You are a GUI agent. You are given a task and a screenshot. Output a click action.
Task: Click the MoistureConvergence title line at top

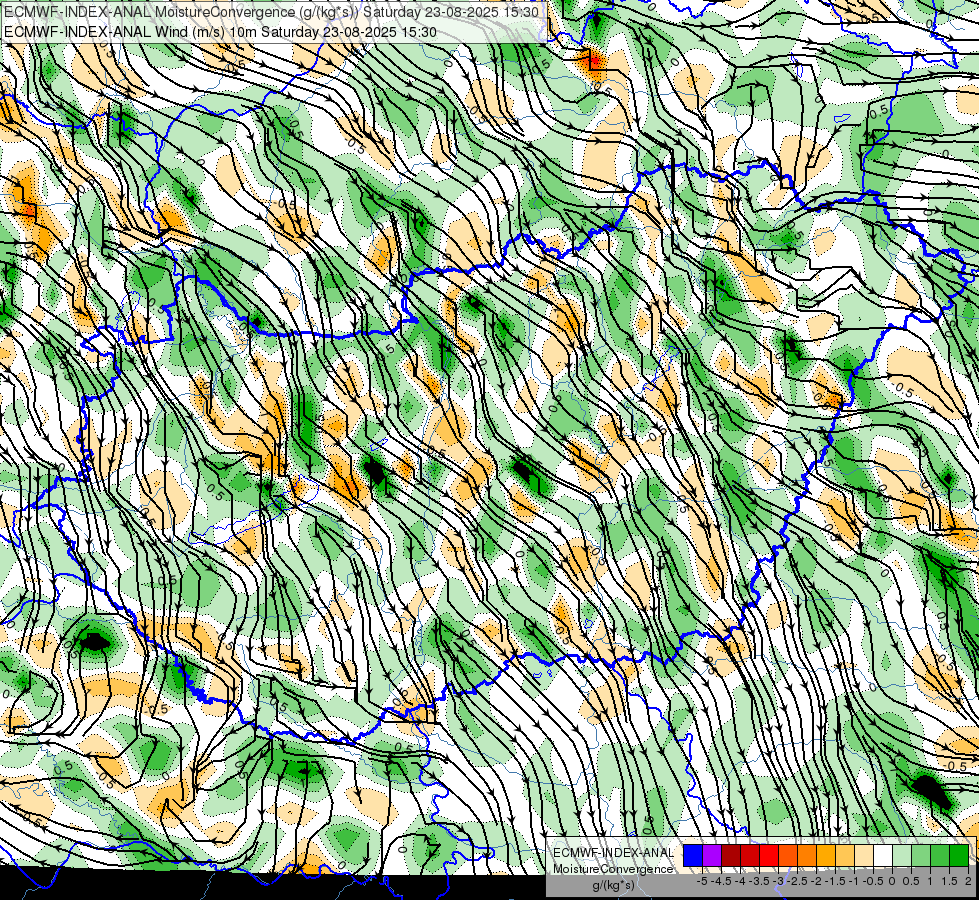pos(274,11)
